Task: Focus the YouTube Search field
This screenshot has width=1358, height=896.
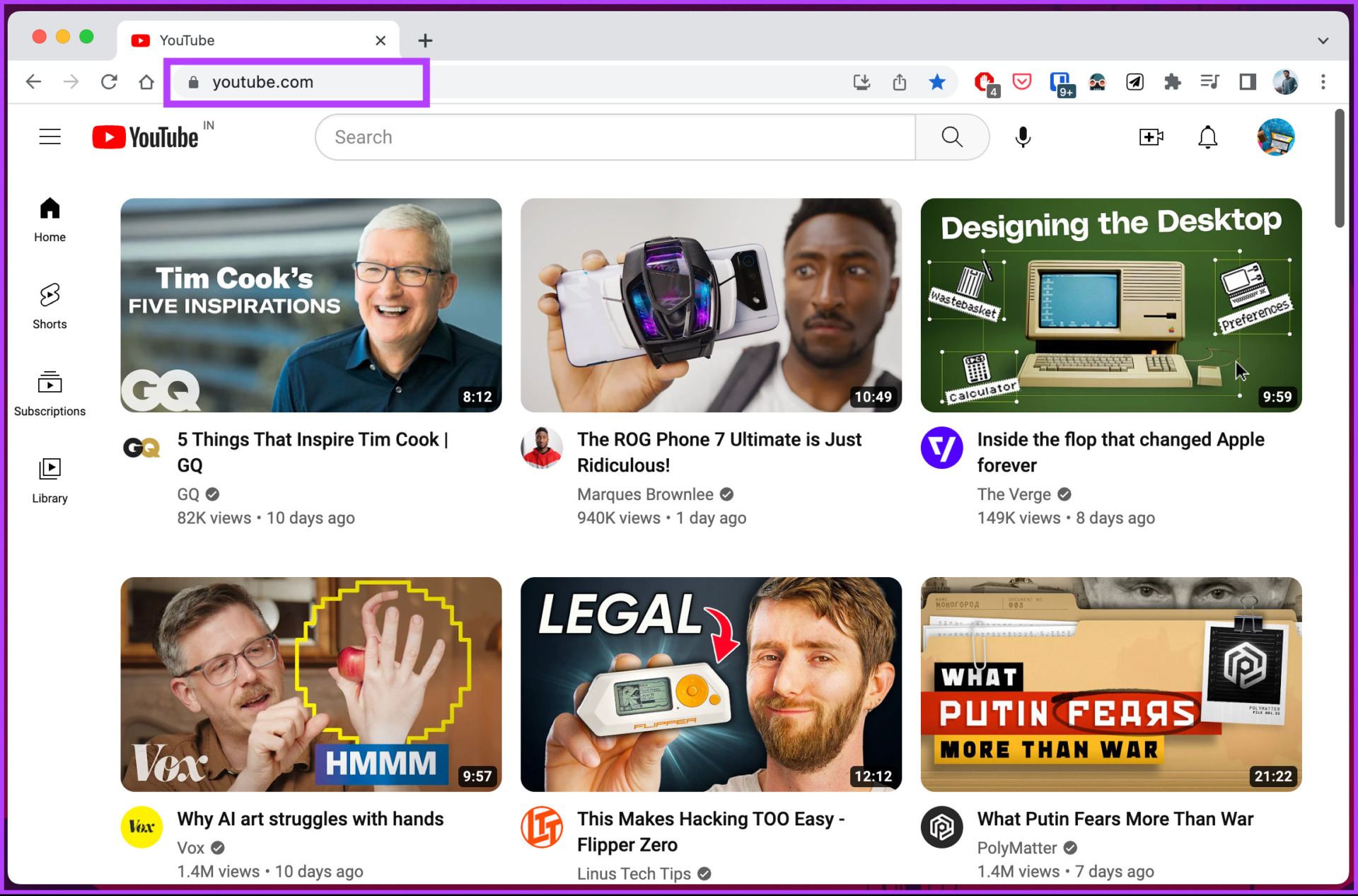Action: coord(615,137)
